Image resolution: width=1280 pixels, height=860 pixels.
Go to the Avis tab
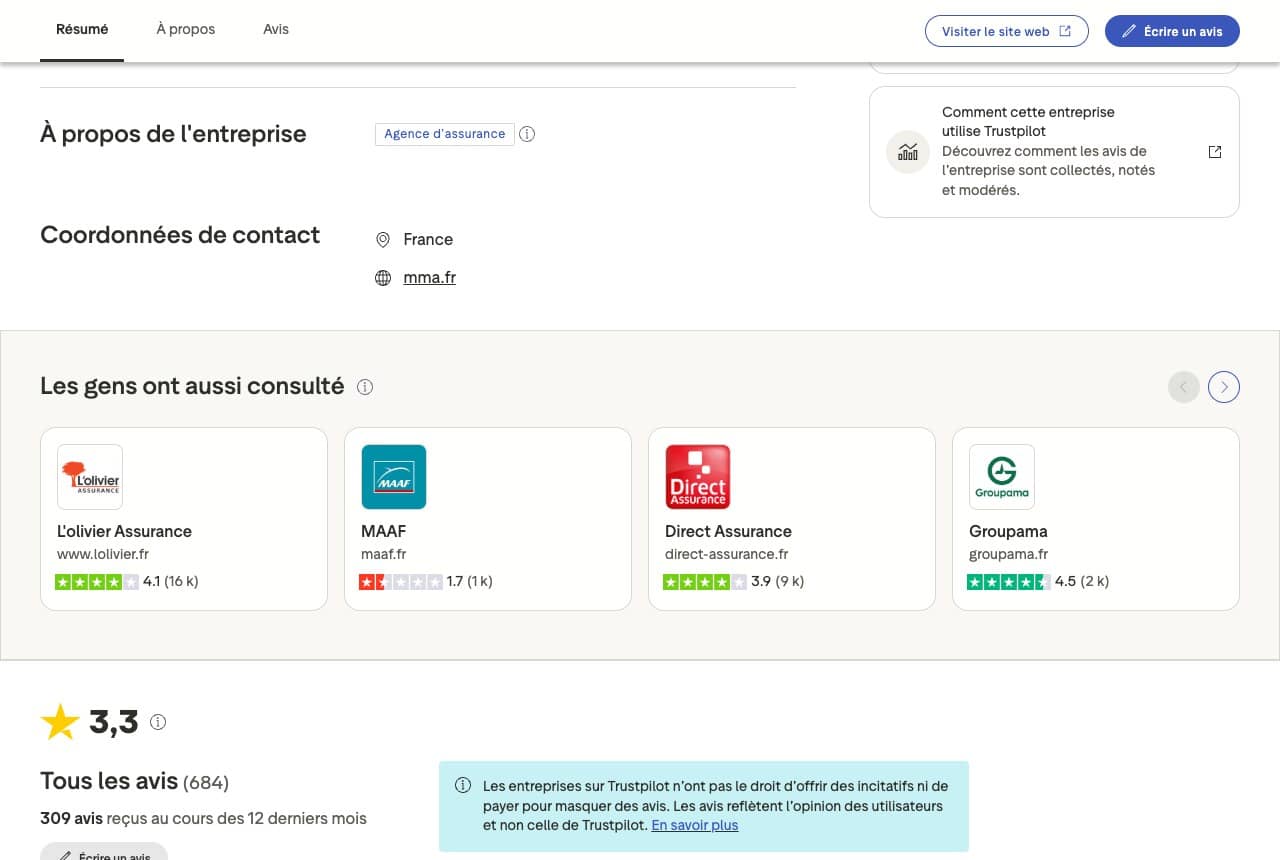(276, 30)
